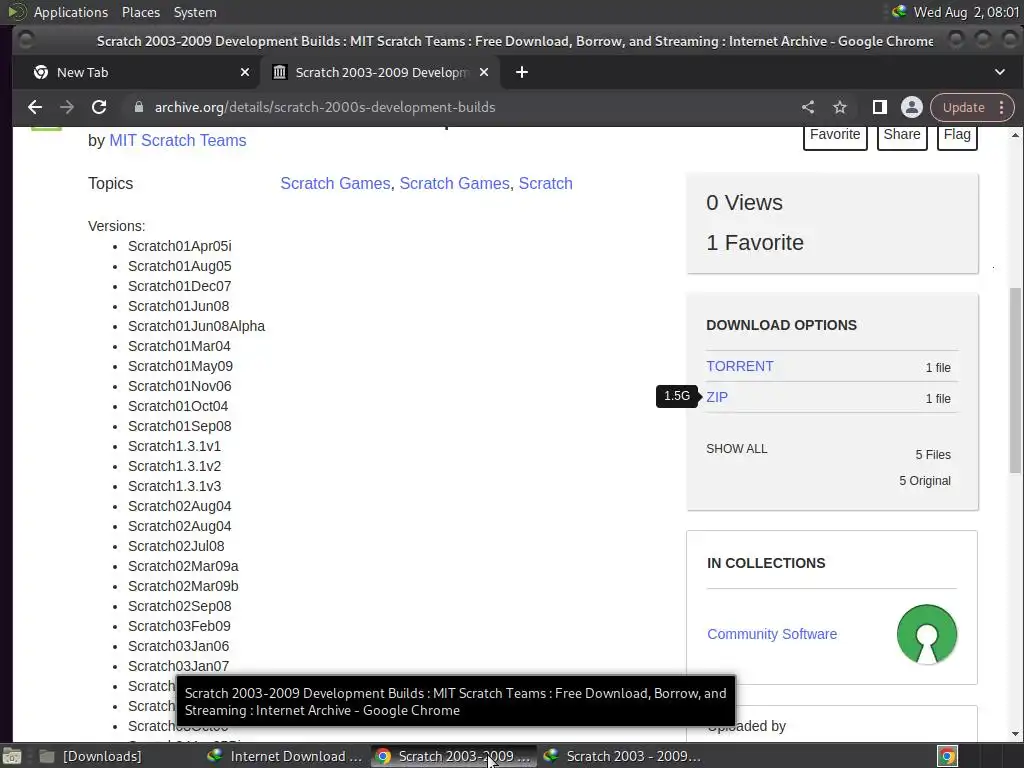The width and height of the screenshot is (1024, 768).
Task: Click the Scratch1.3.1v2 list item
Action: [174, 466]
